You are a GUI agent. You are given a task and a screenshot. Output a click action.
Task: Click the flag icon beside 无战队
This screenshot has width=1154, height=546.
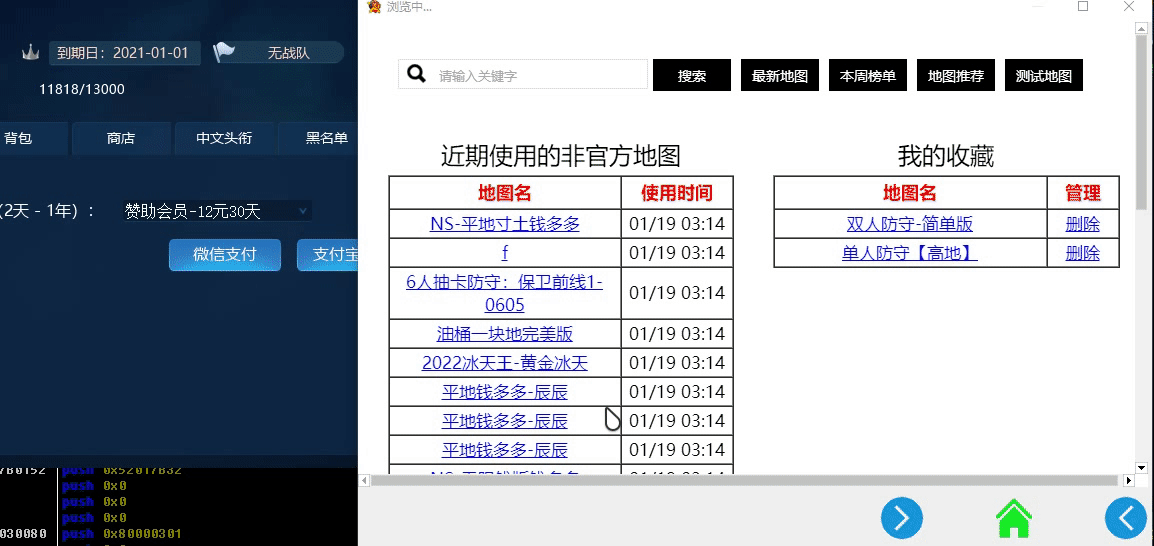tap(224, 52)
